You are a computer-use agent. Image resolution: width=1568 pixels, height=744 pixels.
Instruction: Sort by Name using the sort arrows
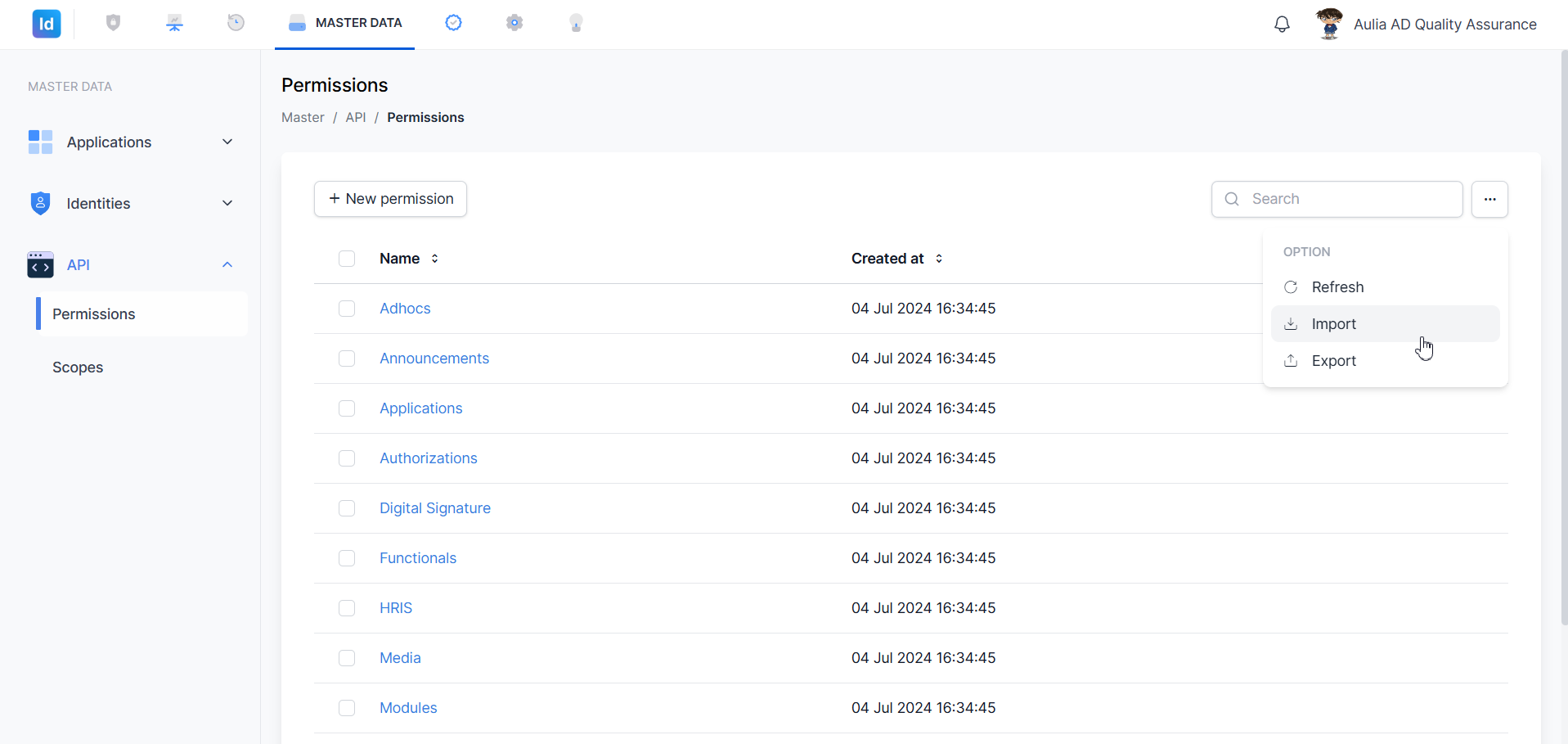(434, 259)
